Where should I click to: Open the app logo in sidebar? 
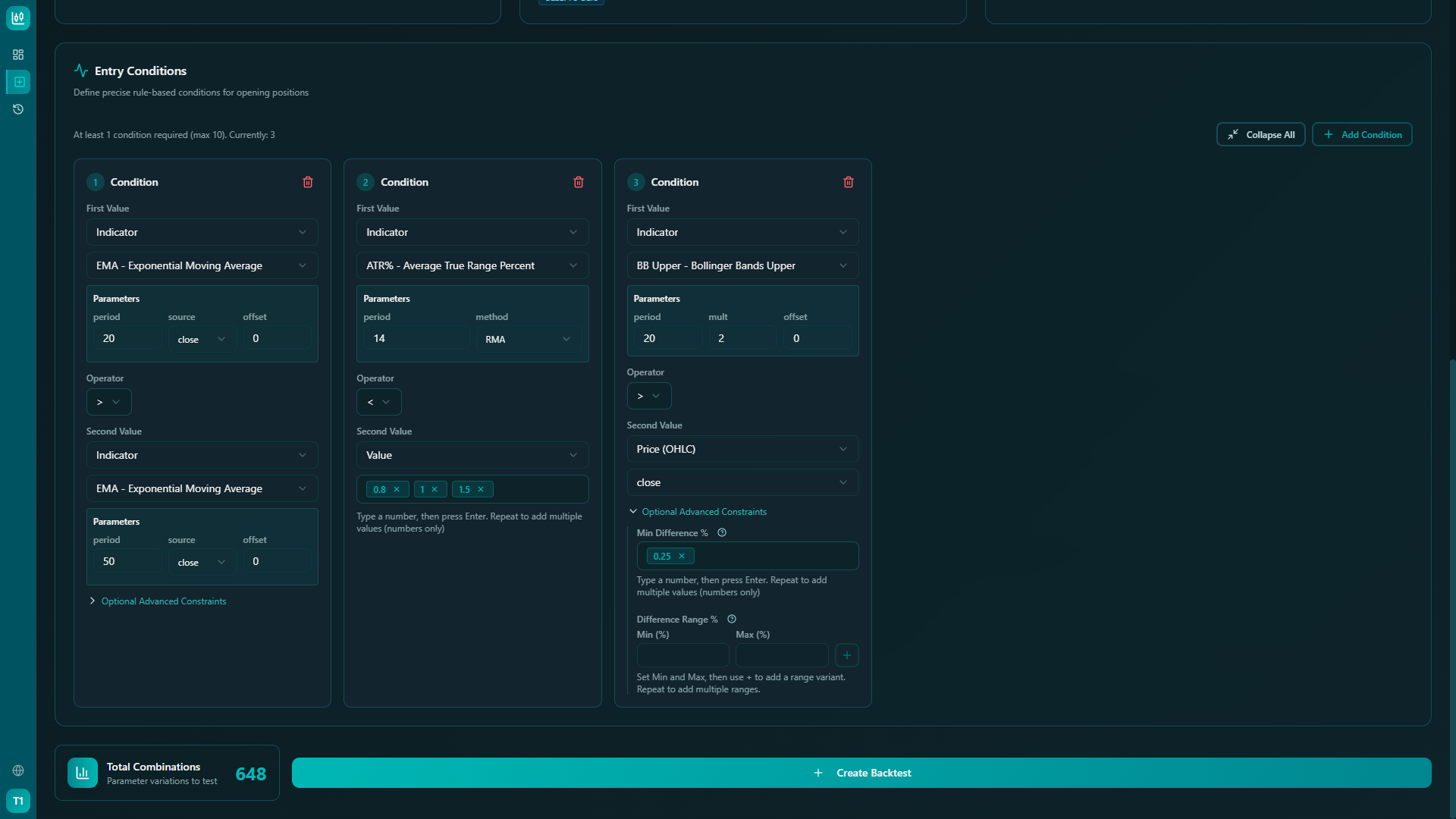(x=18, y=17)
